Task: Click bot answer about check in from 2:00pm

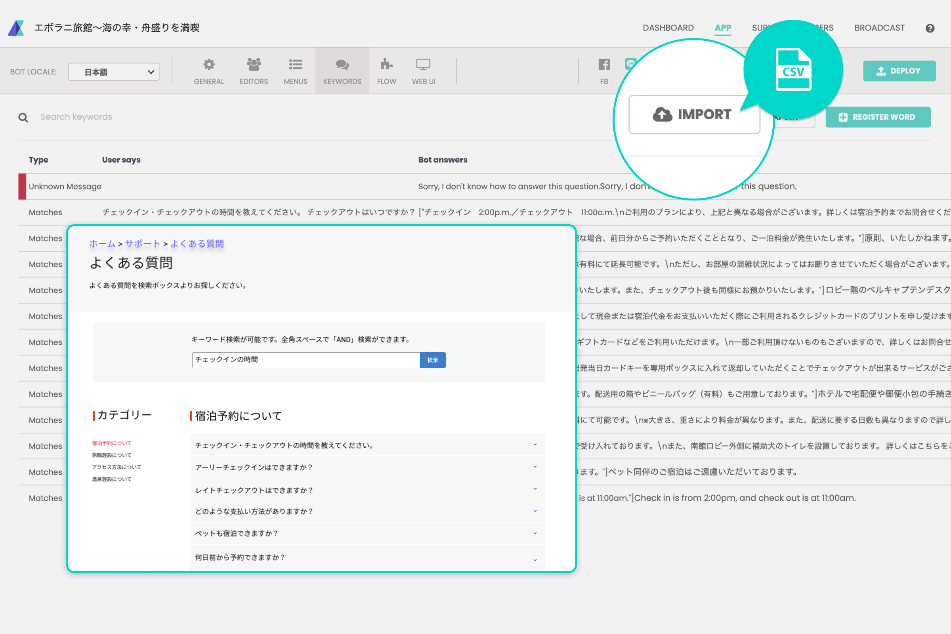Action: pyautogui.click(x=744, y=498)
